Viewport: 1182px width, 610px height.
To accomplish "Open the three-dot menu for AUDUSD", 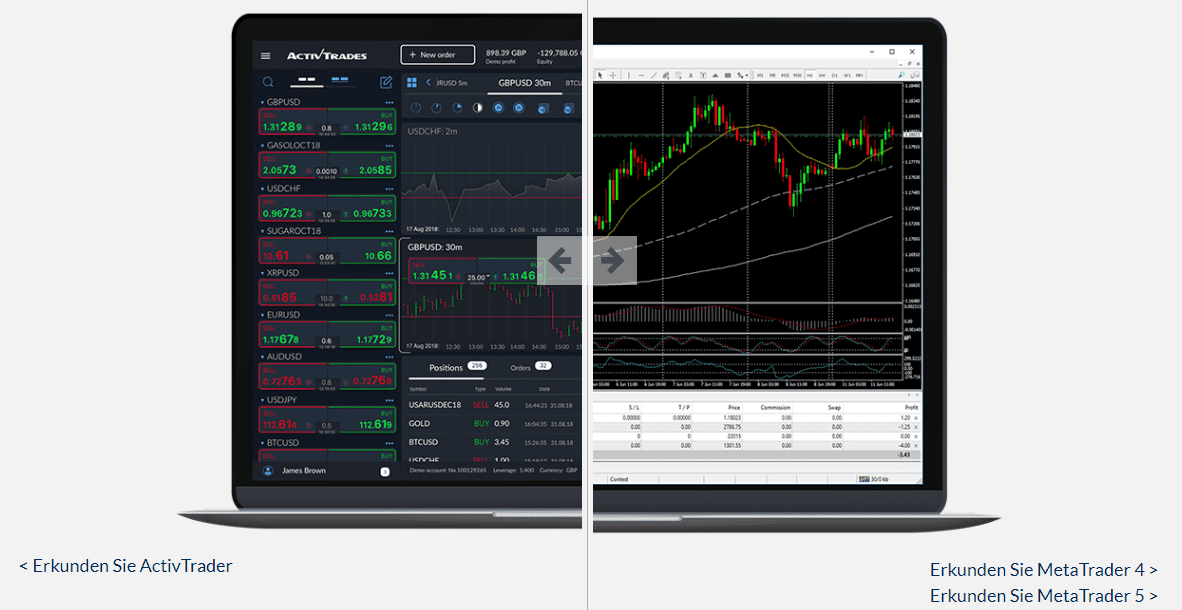I will [389, 357].
